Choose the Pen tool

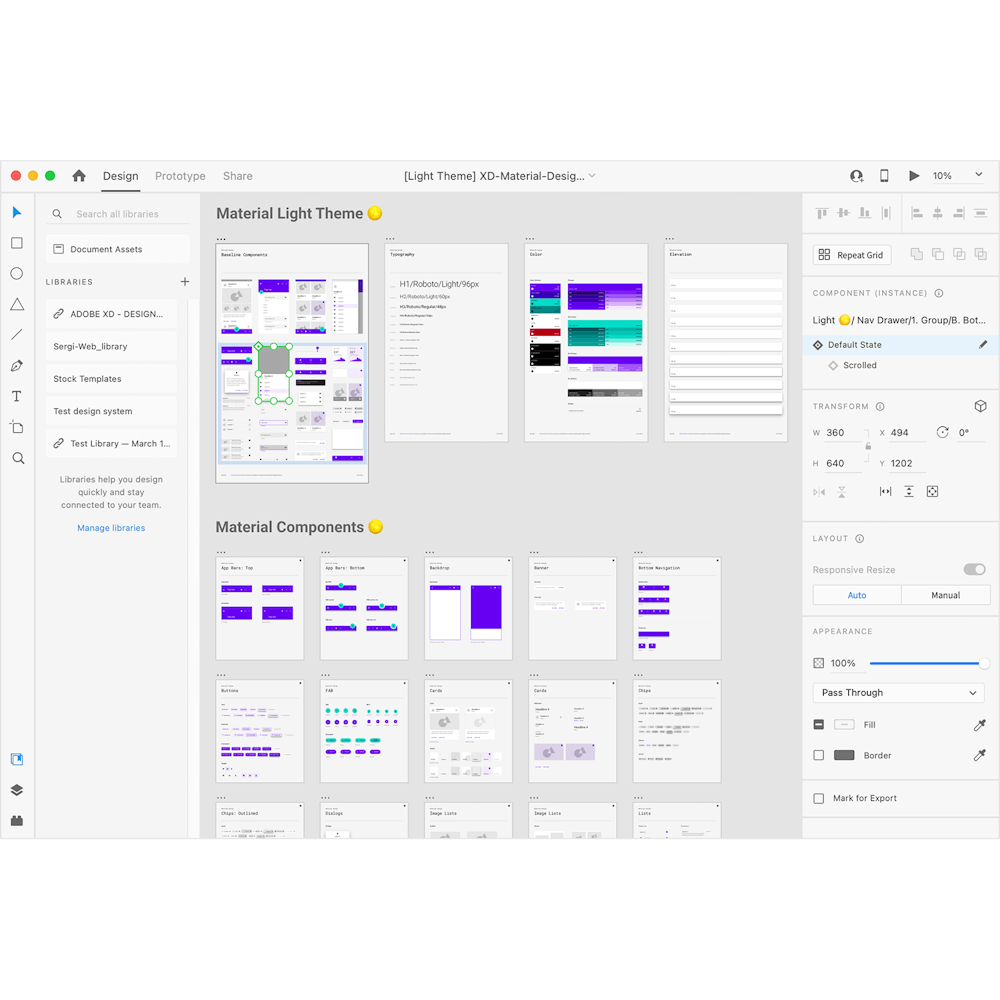click(x=16, y=366)
